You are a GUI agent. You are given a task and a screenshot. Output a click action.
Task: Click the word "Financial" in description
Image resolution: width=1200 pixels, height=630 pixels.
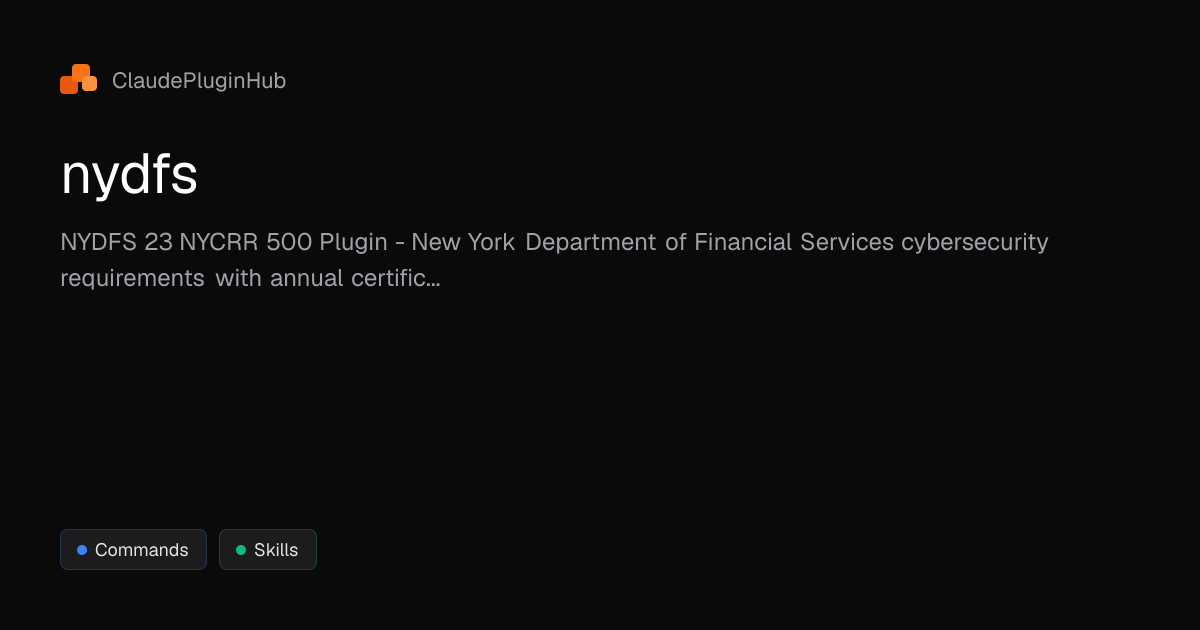coord(743,242)
